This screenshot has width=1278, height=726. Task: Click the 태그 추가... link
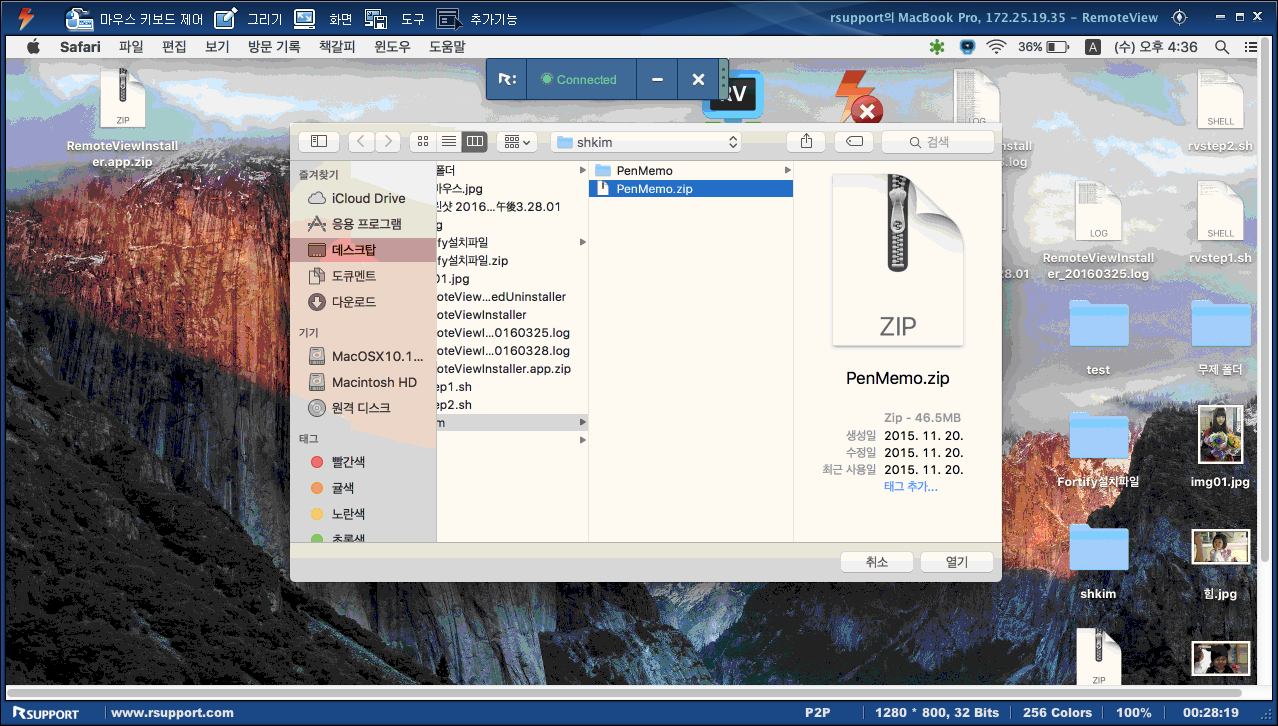coord(911,487)
